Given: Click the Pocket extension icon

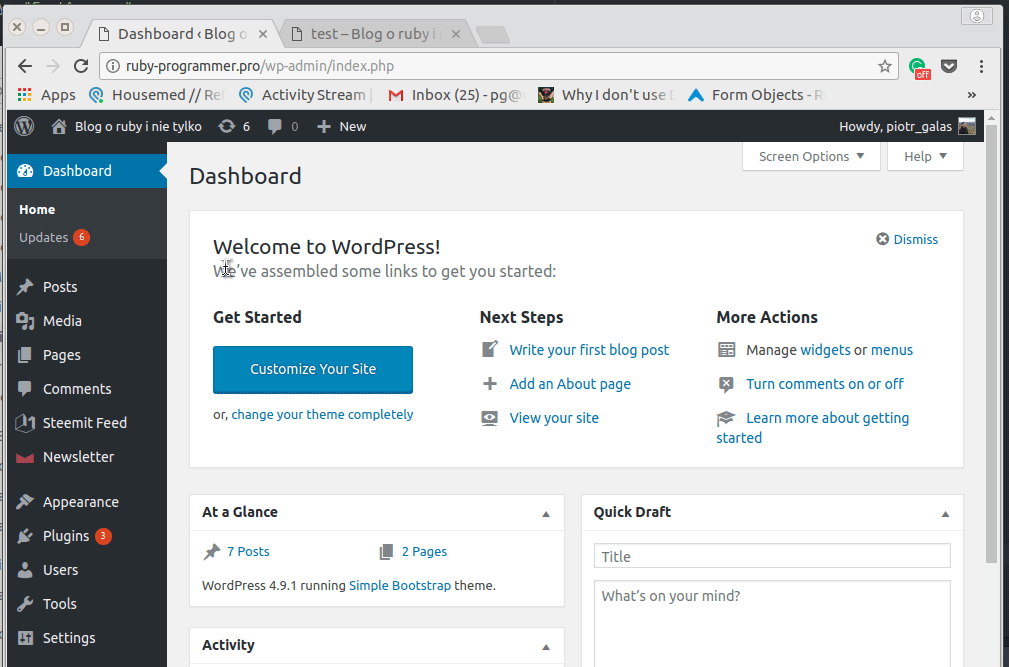Looking at the screenshot, I should (x=949, y=66).
